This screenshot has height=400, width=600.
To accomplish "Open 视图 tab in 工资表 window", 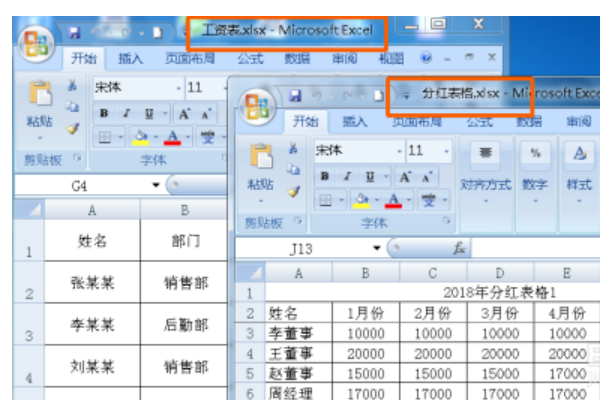I will [391, 59].
